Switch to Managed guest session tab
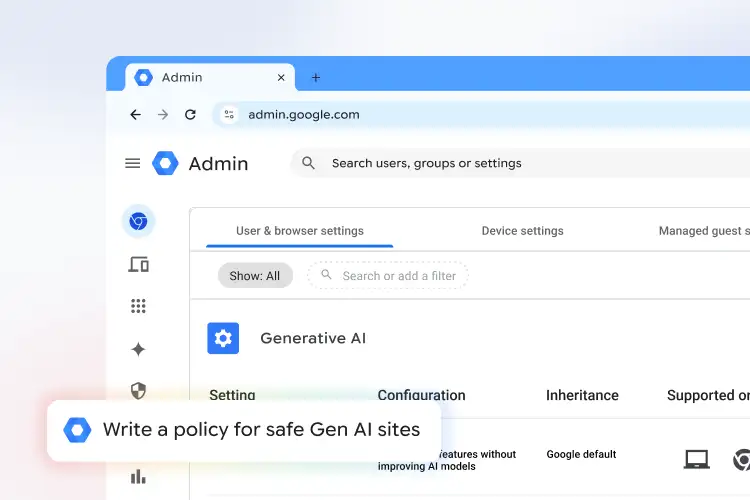Screen dimensions: 750x500 [704, 231]
